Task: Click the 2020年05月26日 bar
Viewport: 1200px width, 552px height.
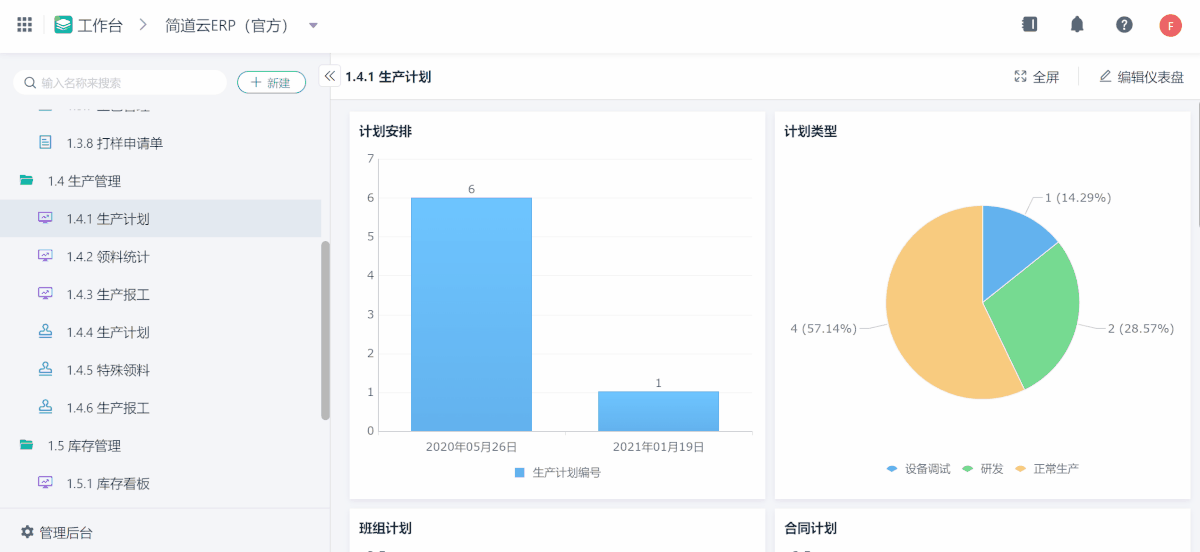Action: coord(471,314)
